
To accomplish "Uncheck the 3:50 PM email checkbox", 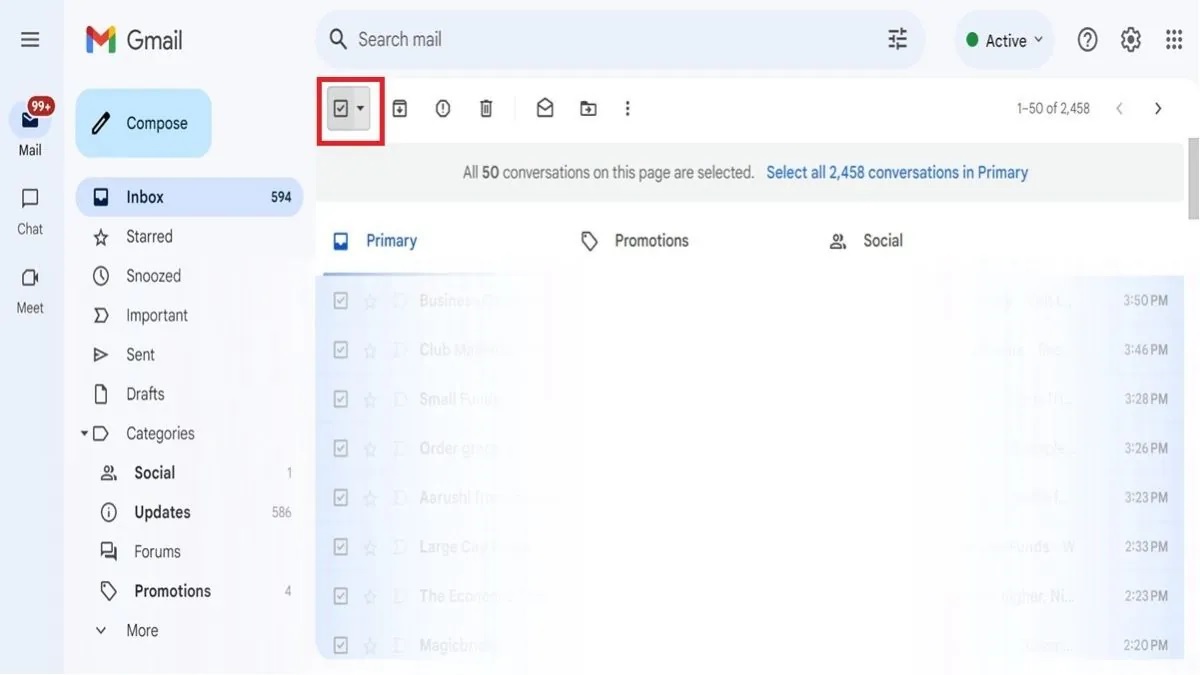I will [x=341, y=301].
